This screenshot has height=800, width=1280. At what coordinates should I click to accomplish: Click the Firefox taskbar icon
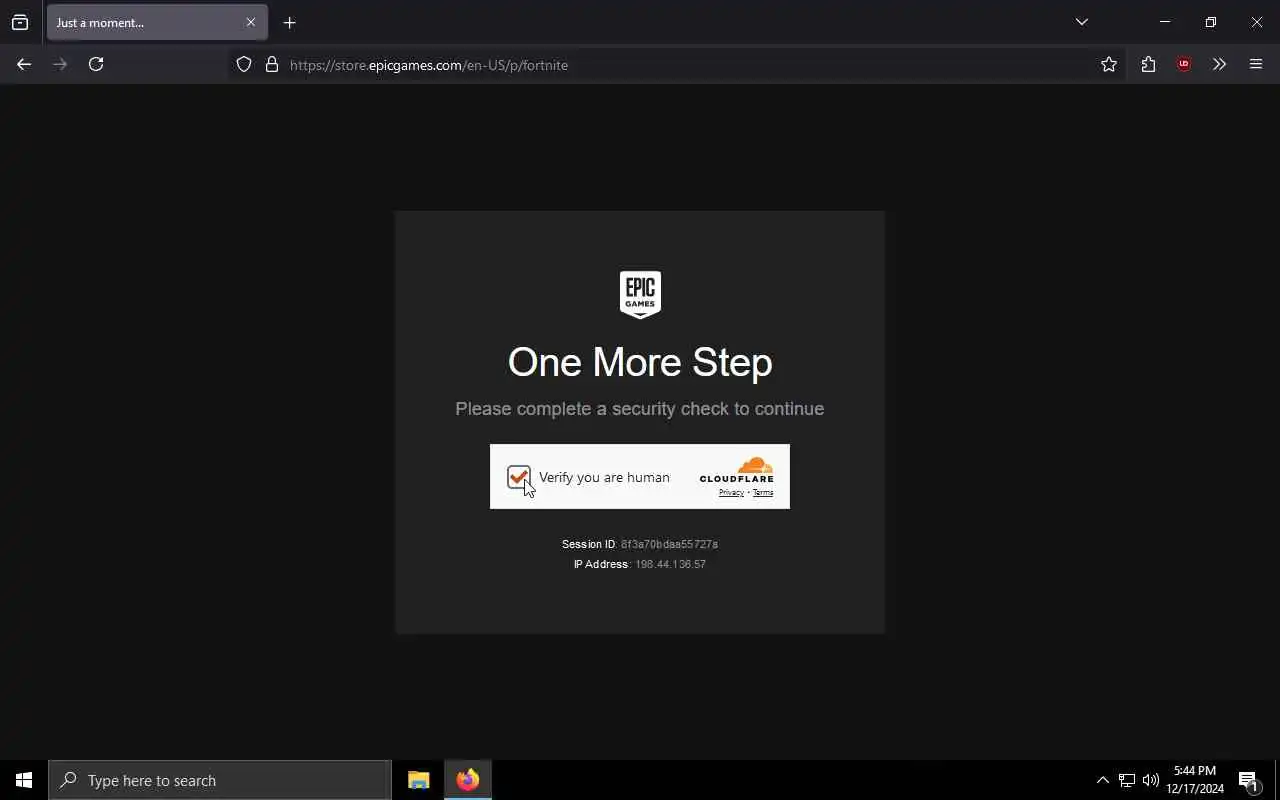click(x=468, y=780)
